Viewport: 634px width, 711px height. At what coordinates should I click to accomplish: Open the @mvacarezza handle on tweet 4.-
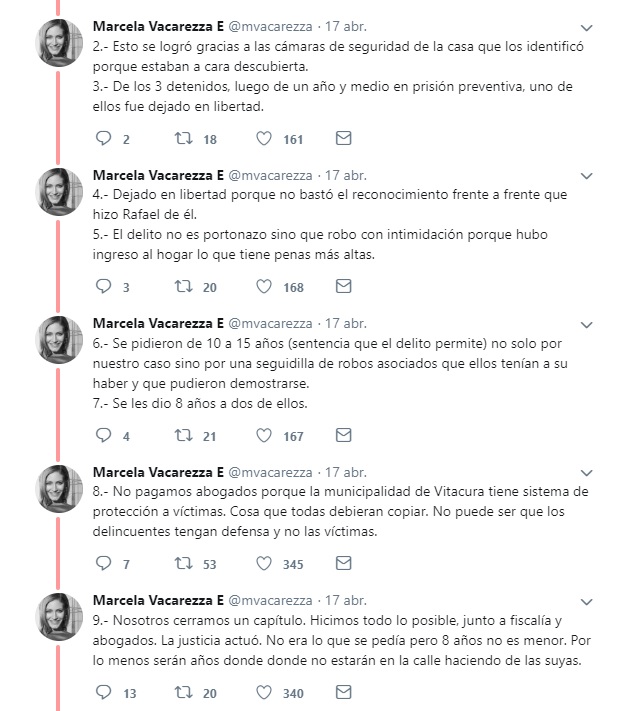pos(270,174)
